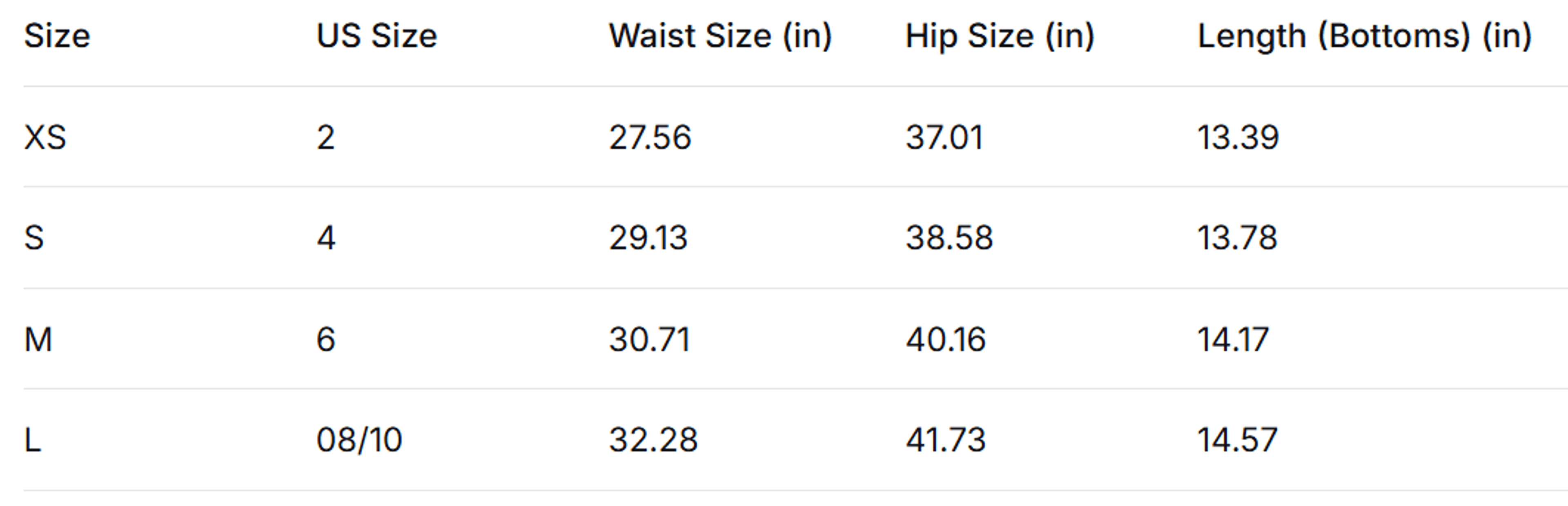Select waist value 30.71
Image resolution: width=1568 pixels, height=506 pixels.
[650, 340]
